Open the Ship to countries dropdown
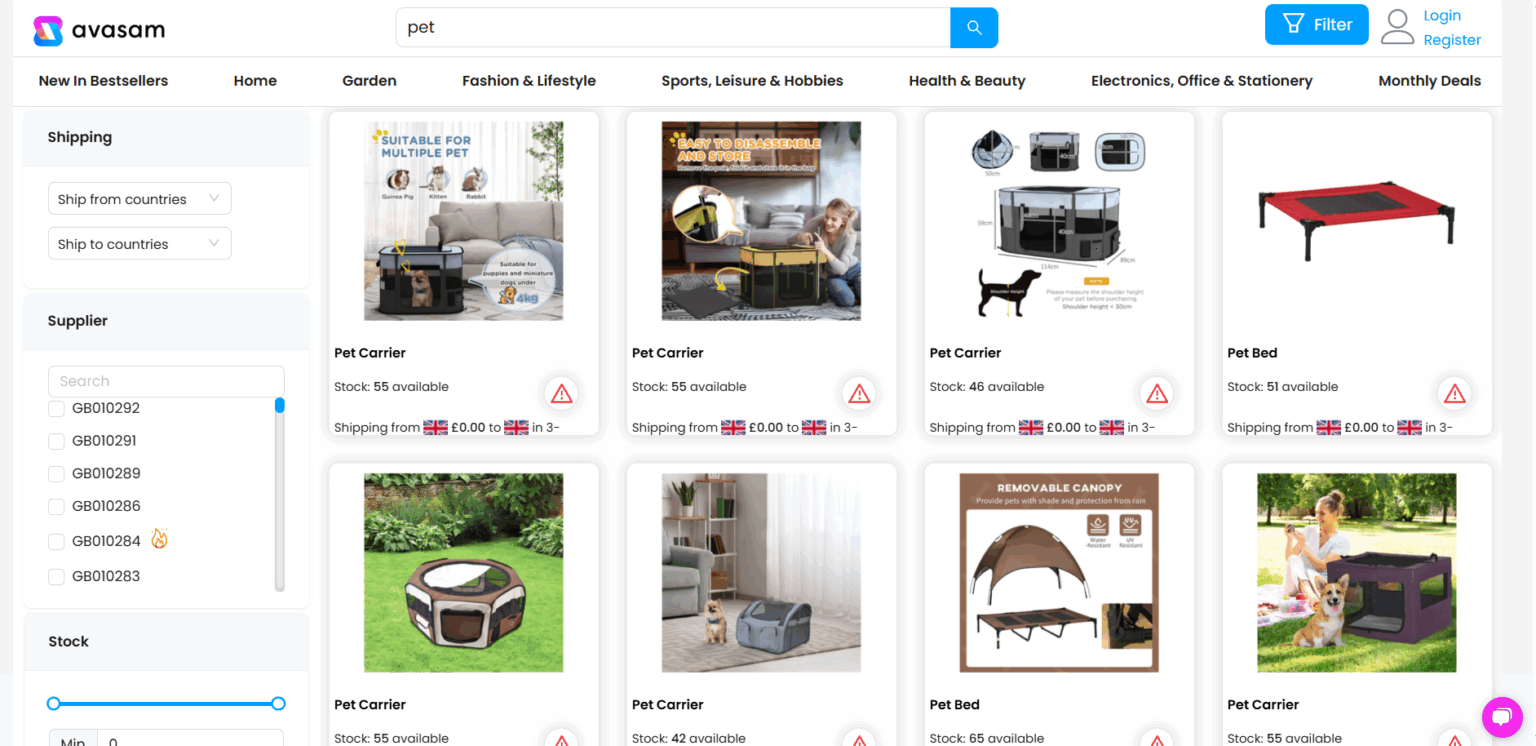1536x746 pixels. point(140,244)
